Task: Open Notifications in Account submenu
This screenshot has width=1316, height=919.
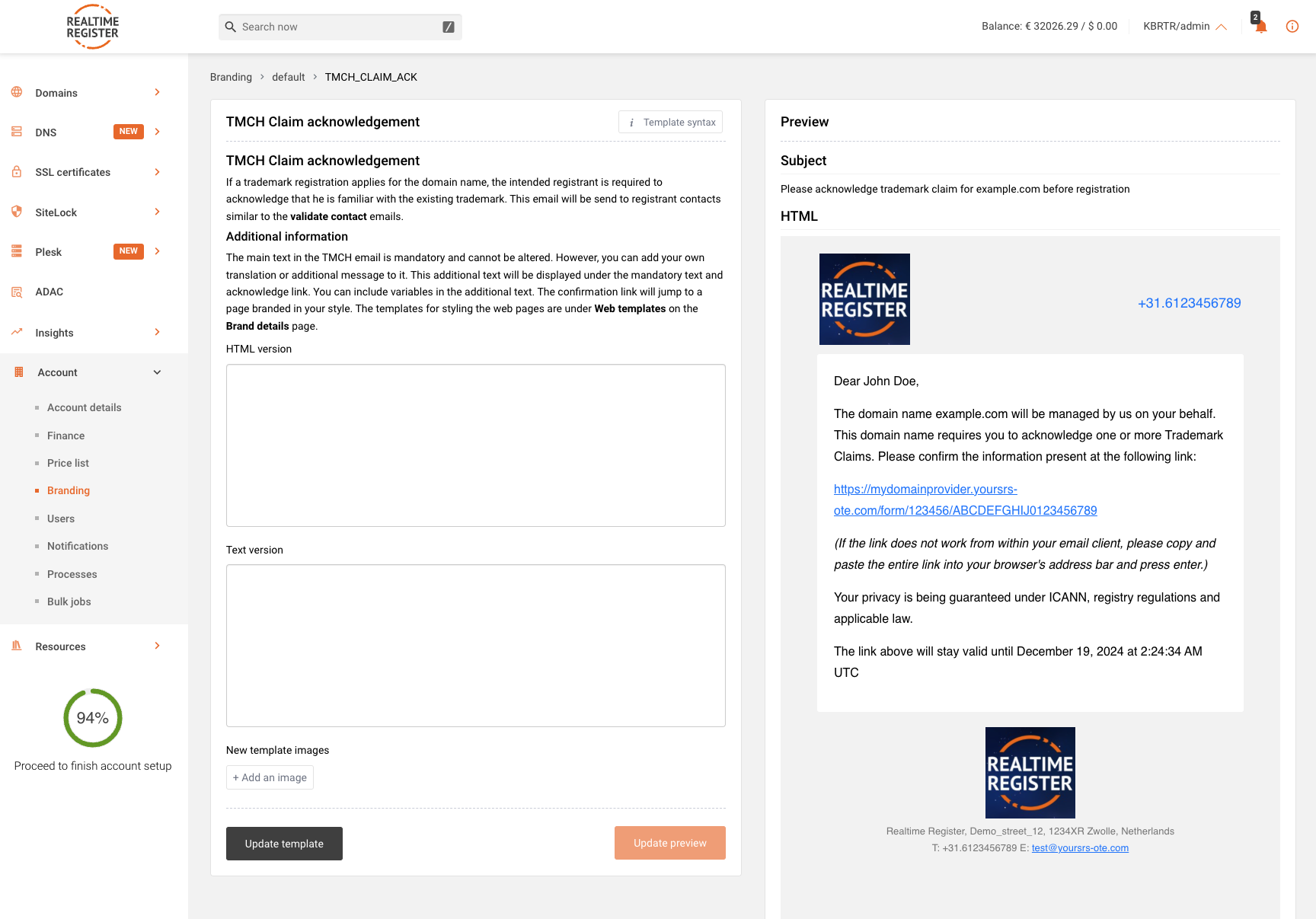Action: click(x=78, y=546)
